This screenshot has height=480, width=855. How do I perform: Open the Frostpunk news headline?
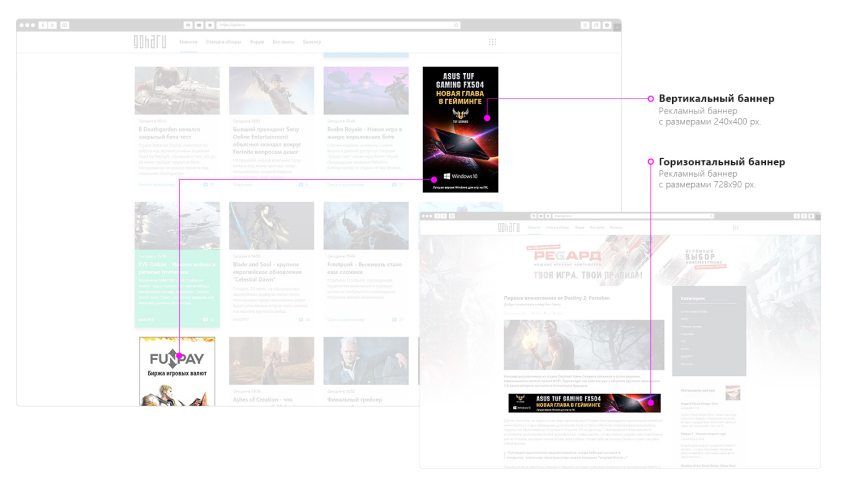click(364, 268)
